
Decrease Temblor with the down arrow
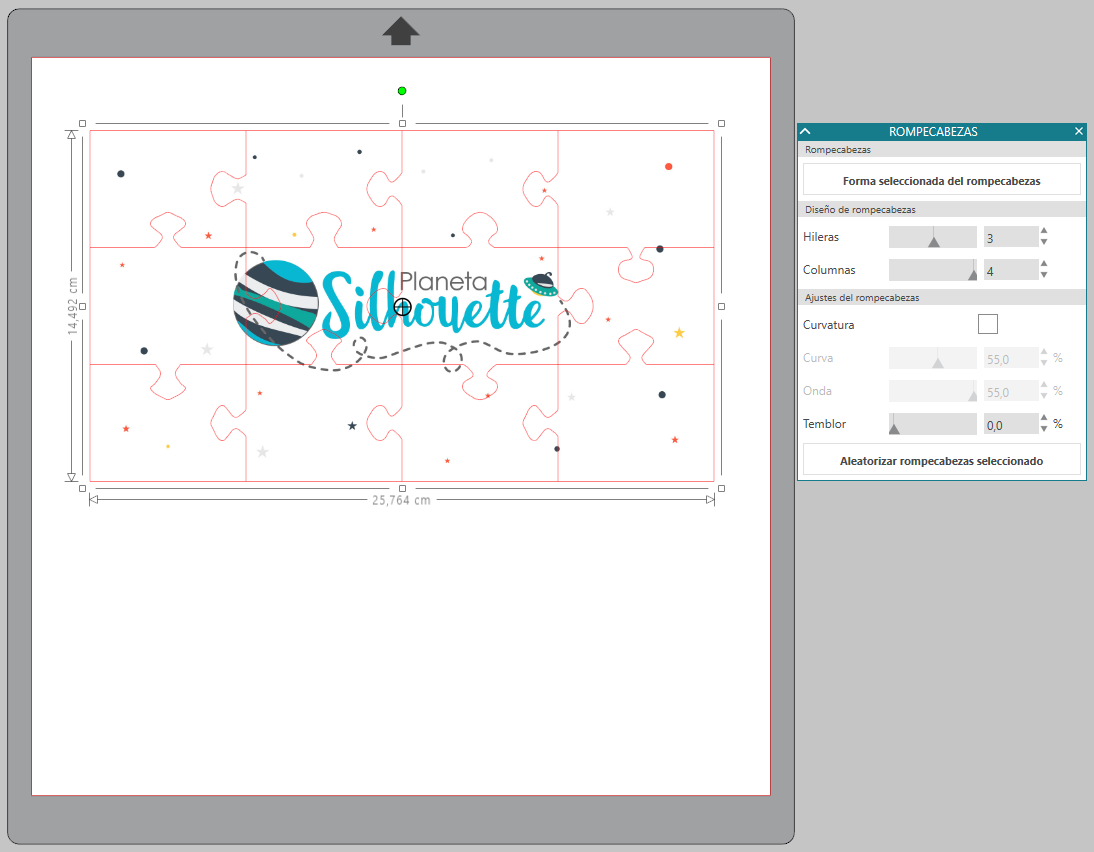click(1044, 429)
